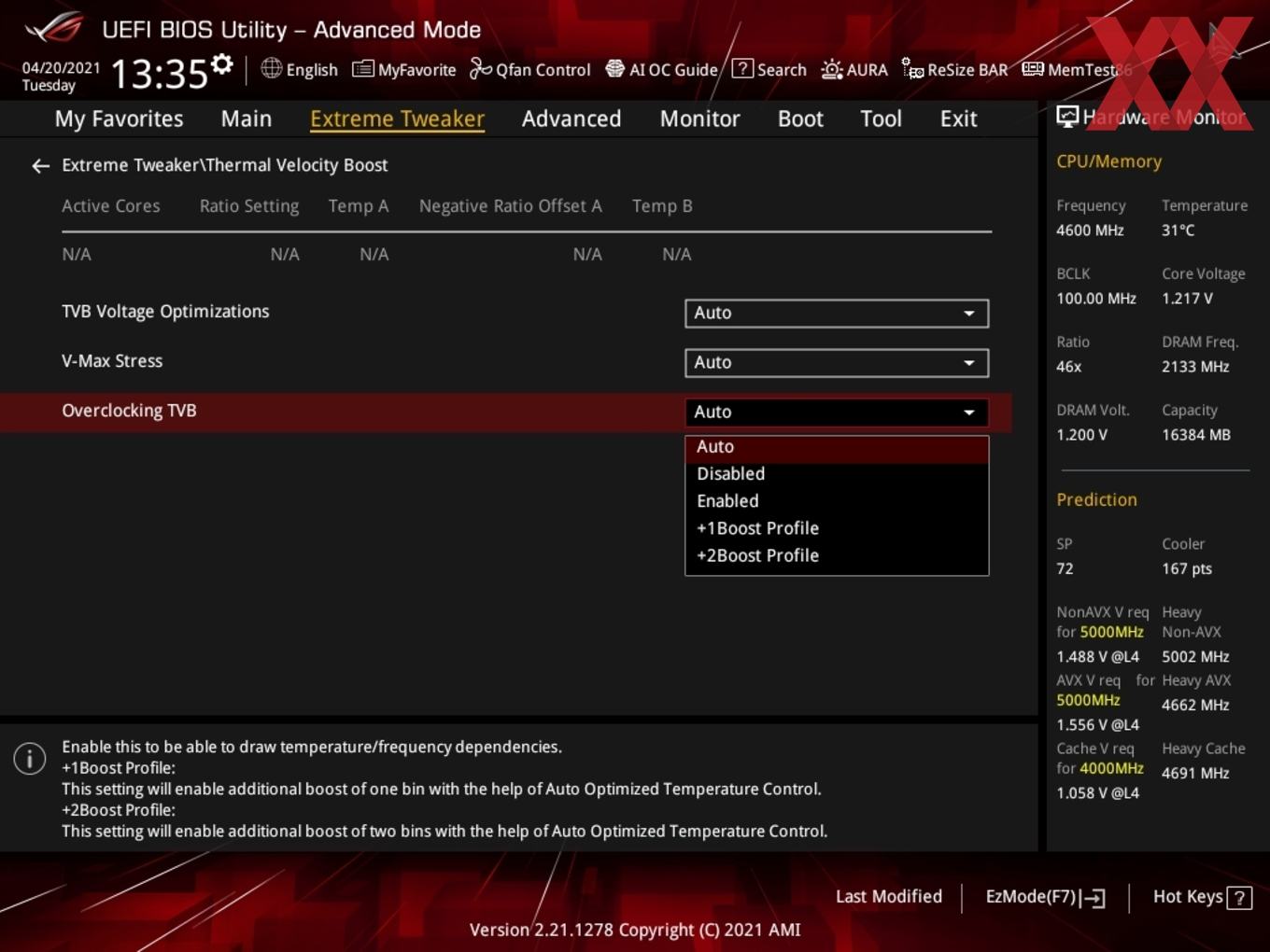Click the EzMode exit arrow icon
This screenshot has width=1270, height=952.
[1094, 898]
